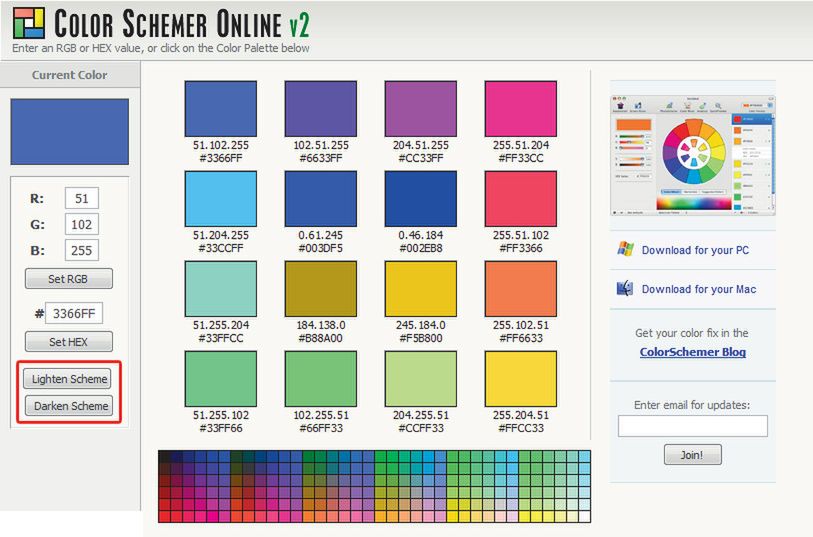Click the 184.138.0 RGB label
The image size is (813, 537).
tap(320, 326)
